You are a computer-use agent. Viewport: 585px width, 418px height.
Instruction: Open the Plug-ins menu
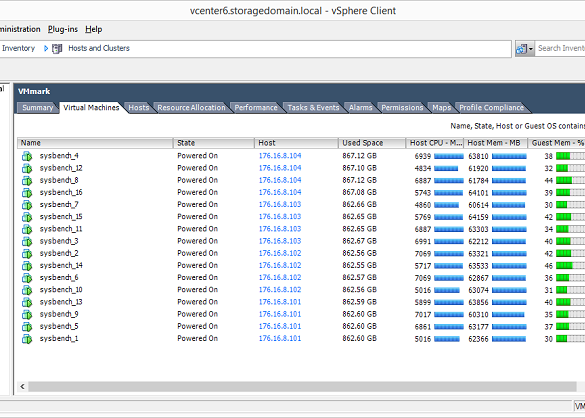(x=63, y=29)
